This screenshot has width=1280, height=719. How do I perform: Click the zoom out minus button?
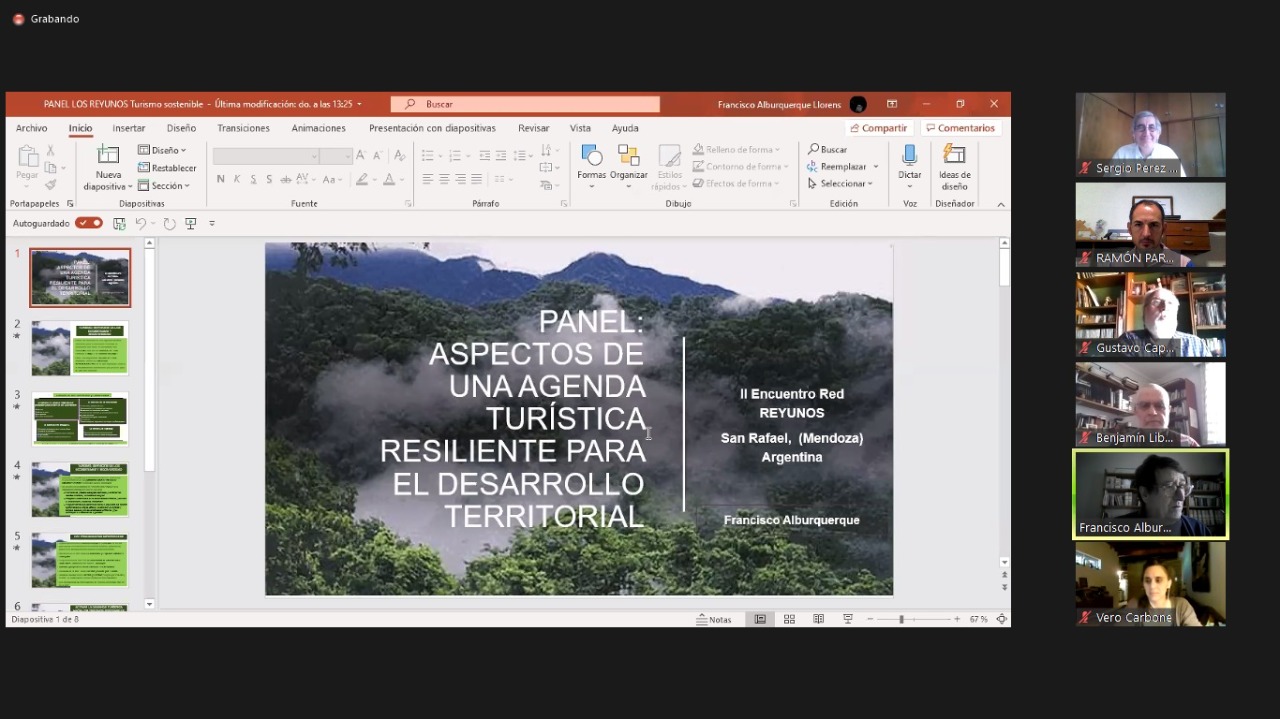[x=870, y=619]
